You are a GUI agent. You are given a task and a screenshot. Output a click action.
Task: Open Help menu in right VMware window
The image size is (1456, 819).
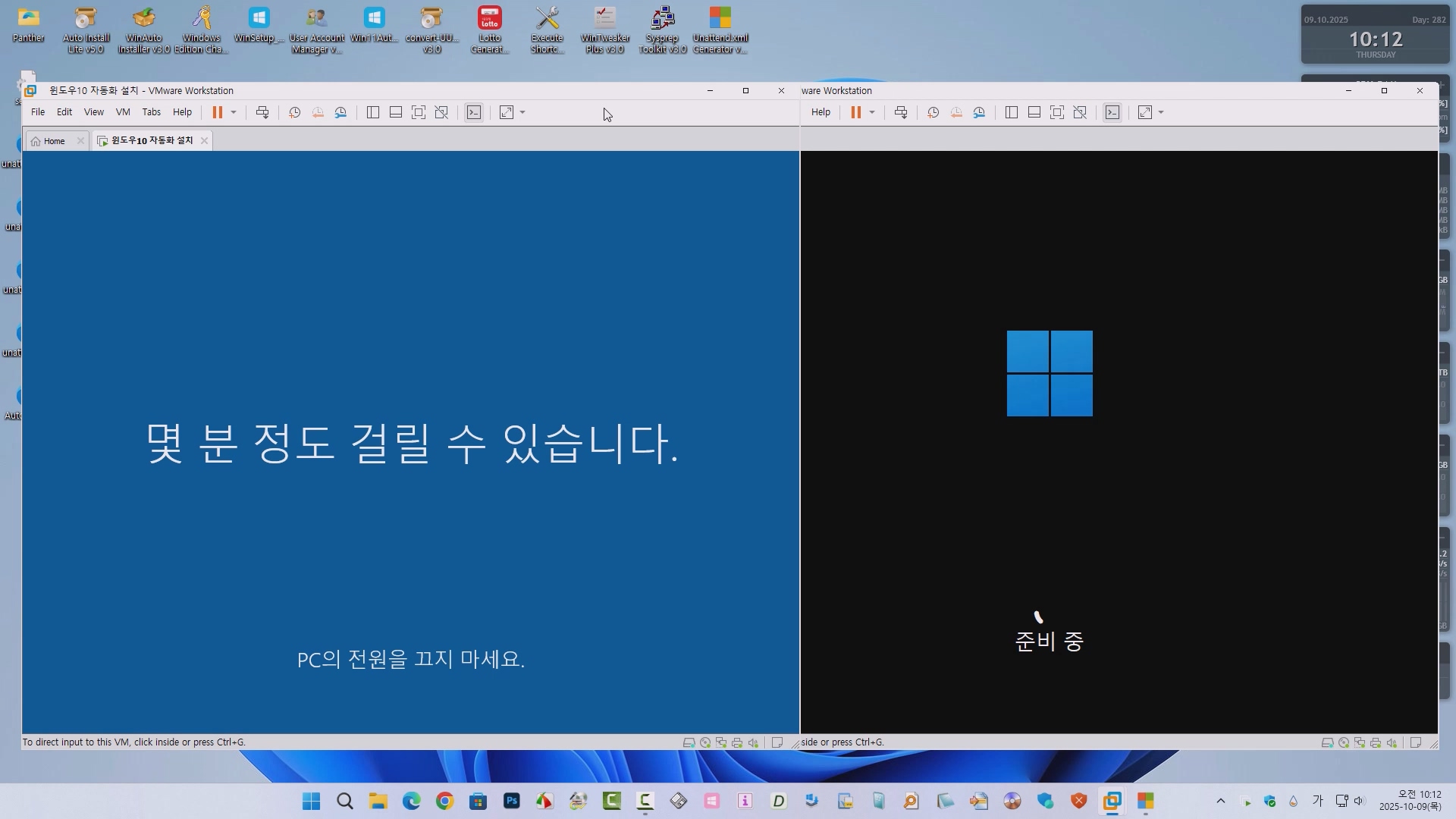pyautogui.click(x=821, y=112)
